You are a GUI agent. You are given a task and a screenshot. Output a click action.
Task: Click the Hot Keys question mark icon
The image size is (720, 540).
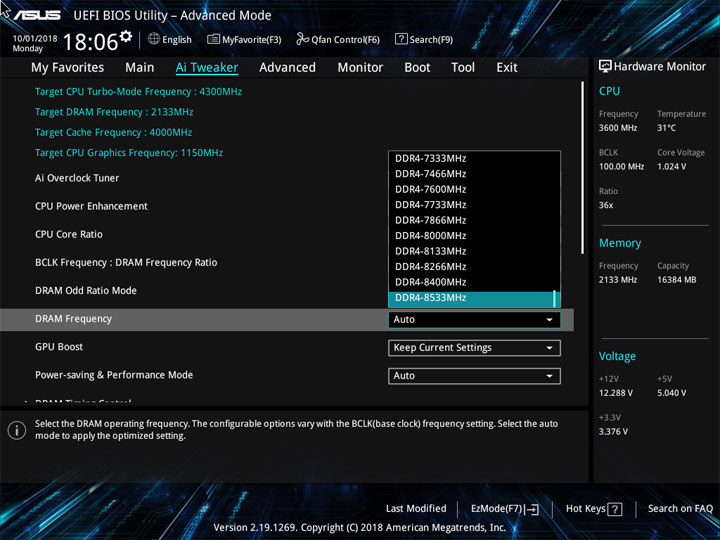click(x=615, y=509)
